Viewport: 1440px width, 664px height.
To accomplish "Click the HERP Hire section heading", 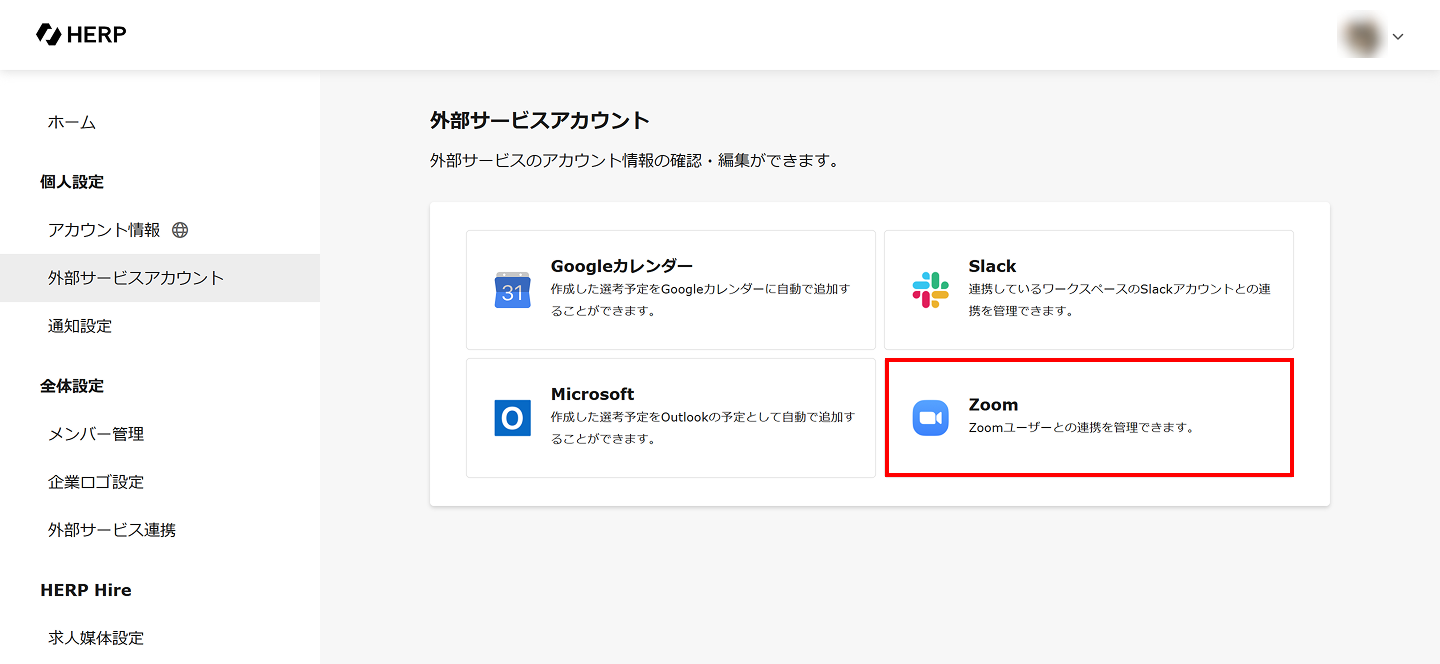I will point(86,590).
